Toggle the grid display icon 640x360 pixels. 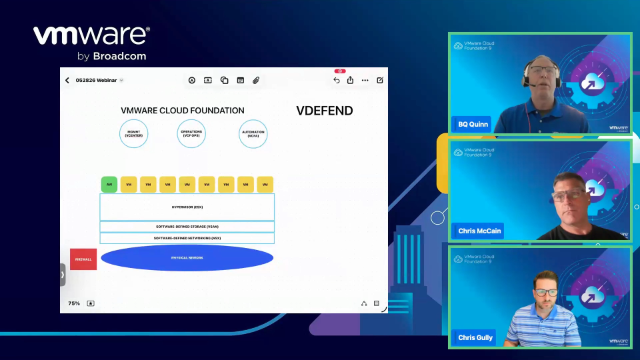(x=376, y=303)
